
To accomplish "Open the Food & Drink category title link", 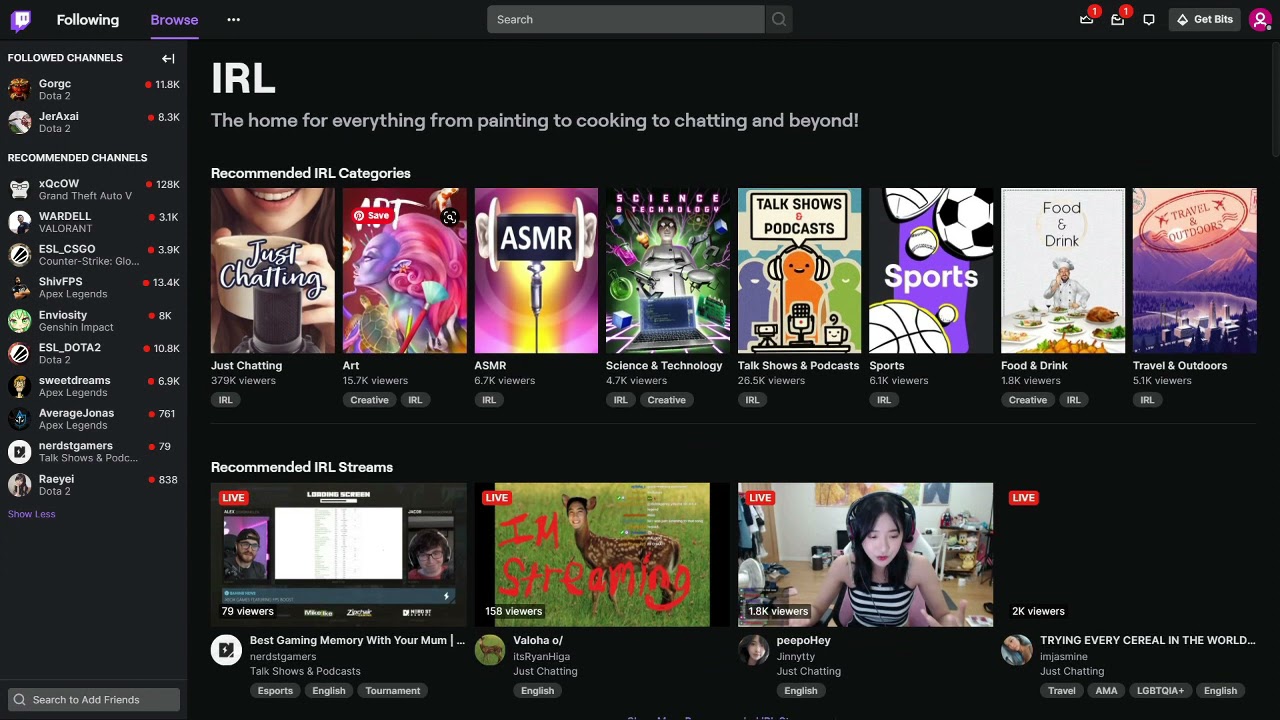I will click(x=1034, y=365).
